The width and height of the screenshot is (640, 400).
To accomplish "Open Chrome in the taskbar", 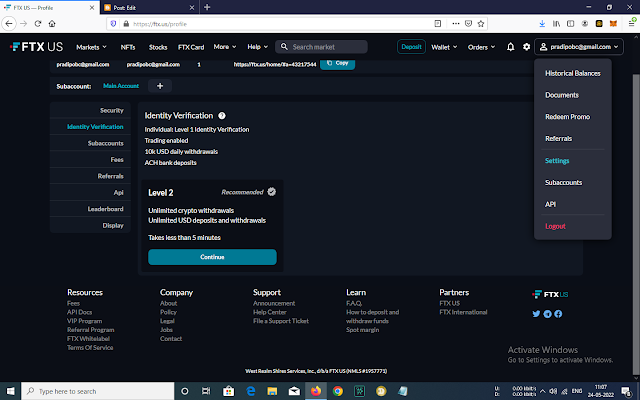I will point(338,391).
